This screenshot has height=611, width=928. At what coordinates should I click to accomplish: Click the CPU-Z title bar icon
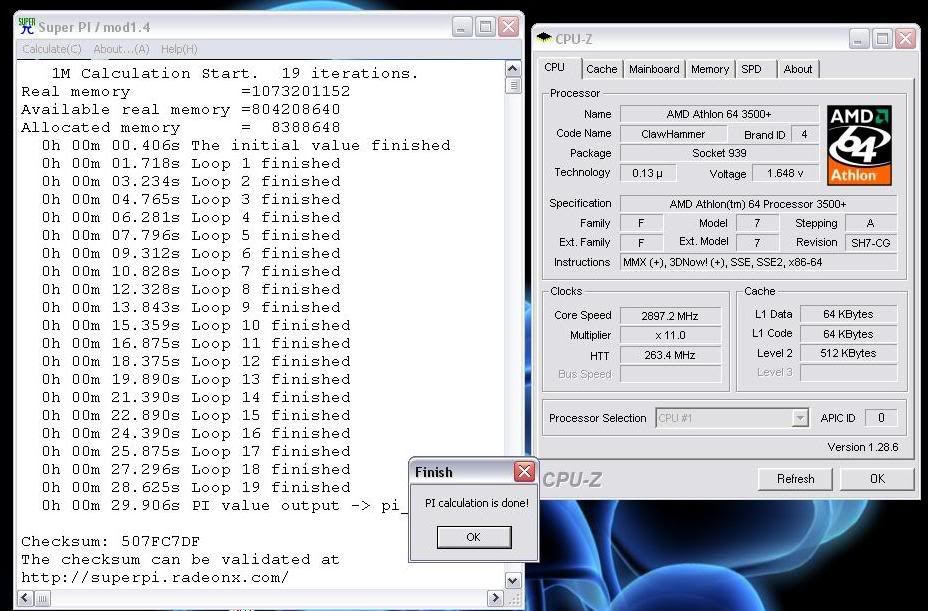544,38
